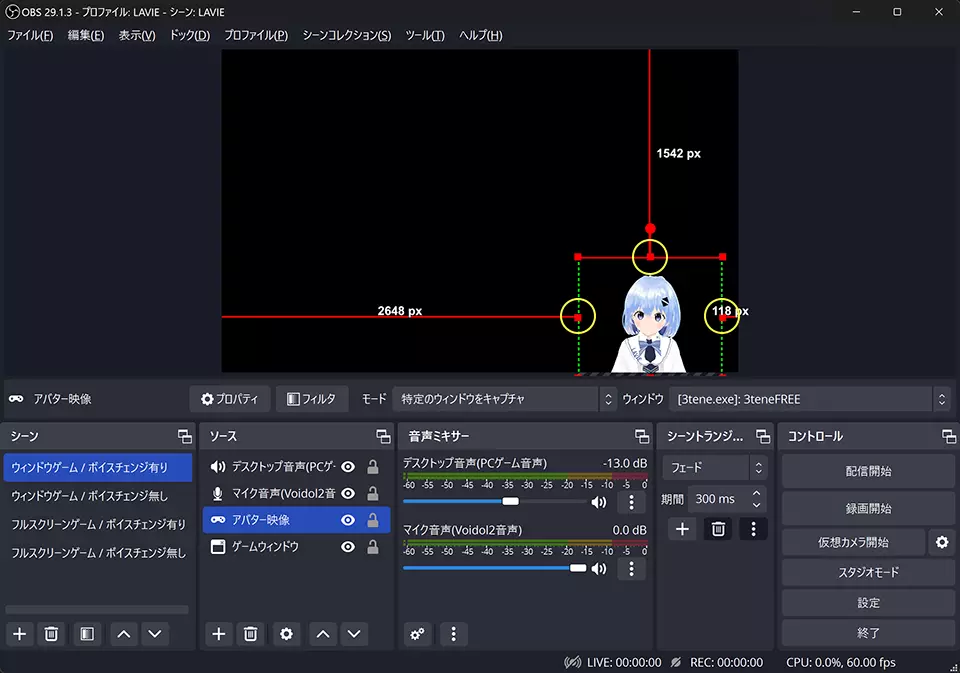Move source down arrow
960x673 pixels.
click(x=354, y=634)
